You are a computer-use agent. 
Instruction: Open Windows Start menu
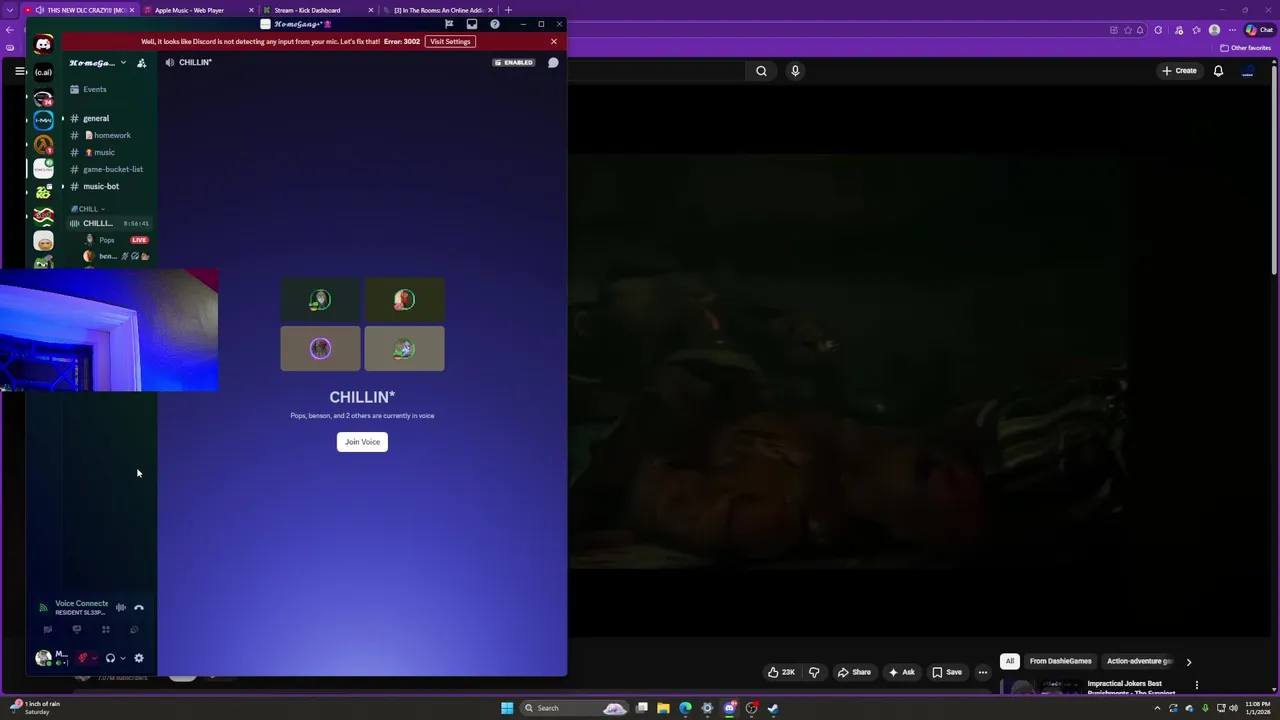(507, 708)
